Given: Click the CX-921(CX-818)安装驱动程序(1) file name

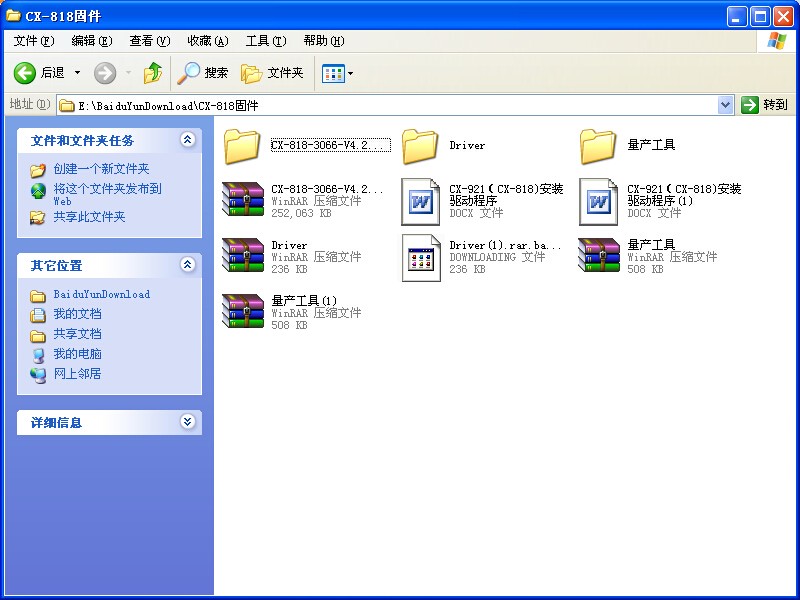Looking at the screenshot, I should click(x=684, y=195).
